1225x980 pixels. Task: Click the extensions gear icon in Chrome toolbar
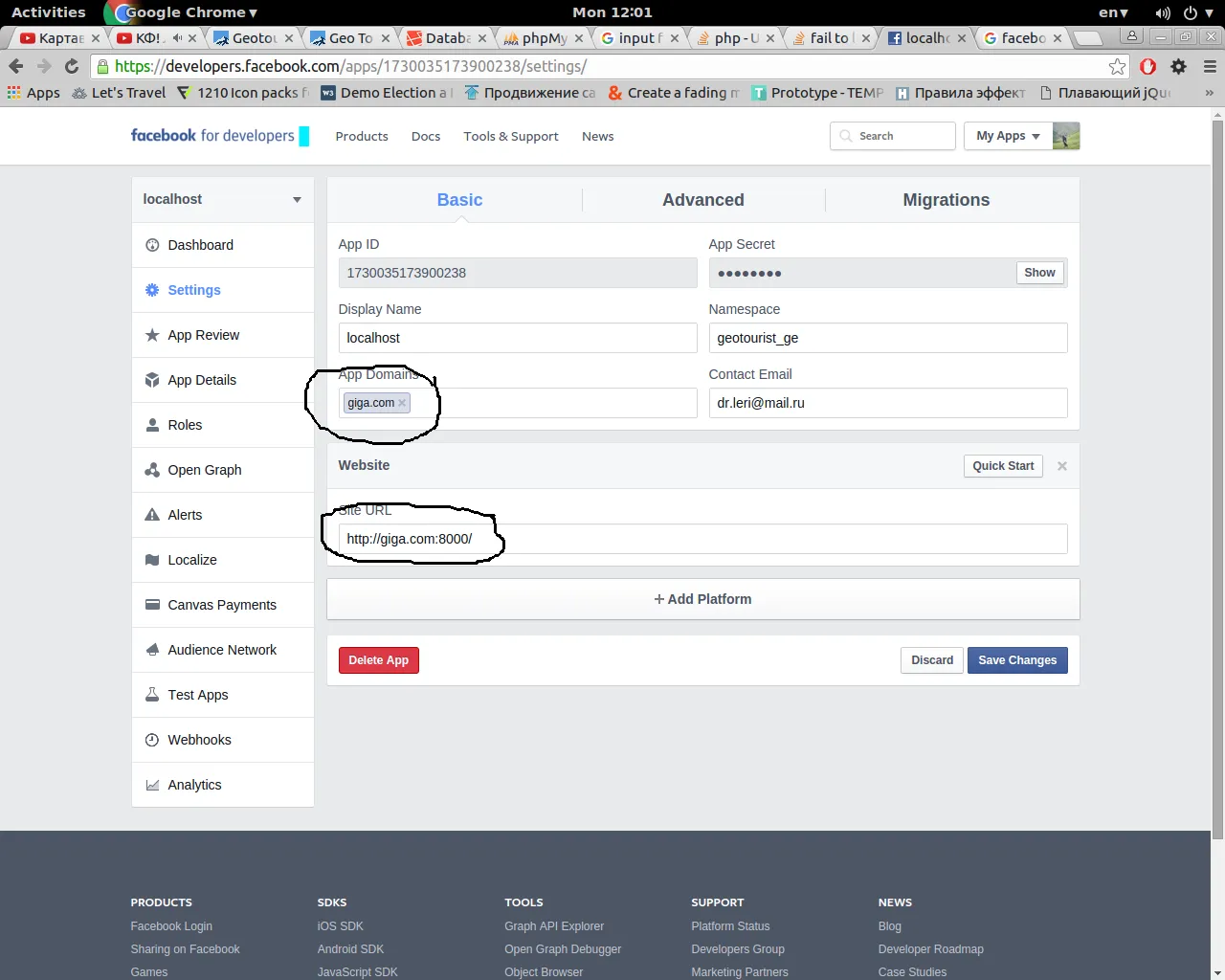click(1179, 66)
